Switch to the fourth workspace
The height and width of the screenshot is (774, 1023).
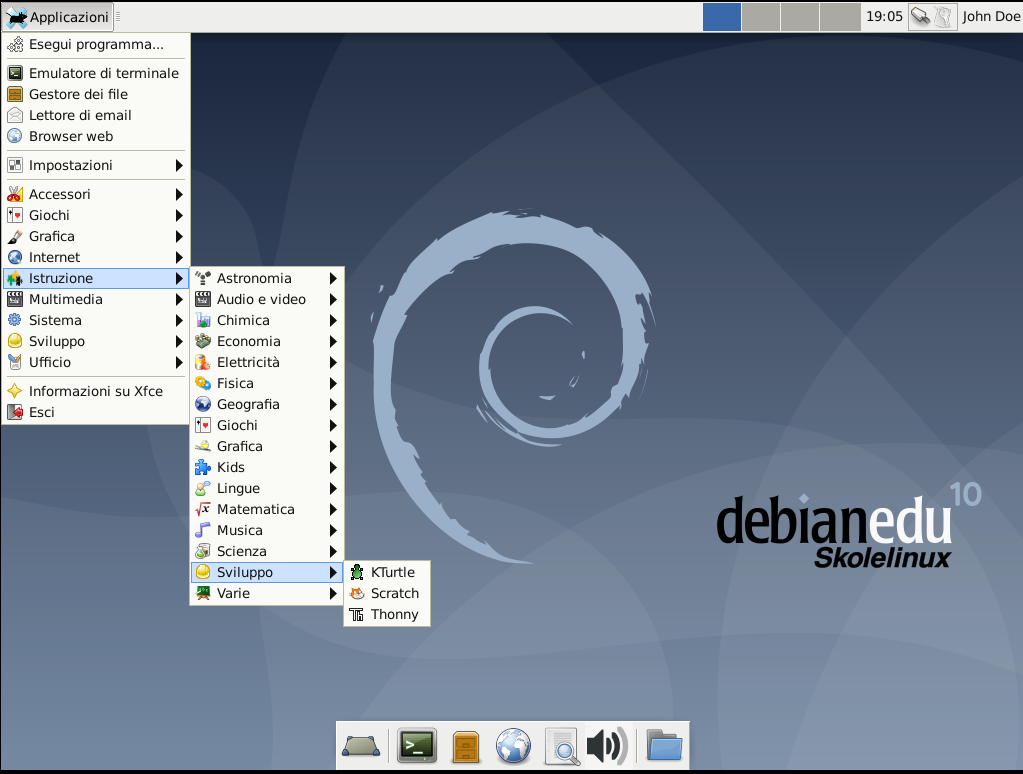[x=840, y=17]
